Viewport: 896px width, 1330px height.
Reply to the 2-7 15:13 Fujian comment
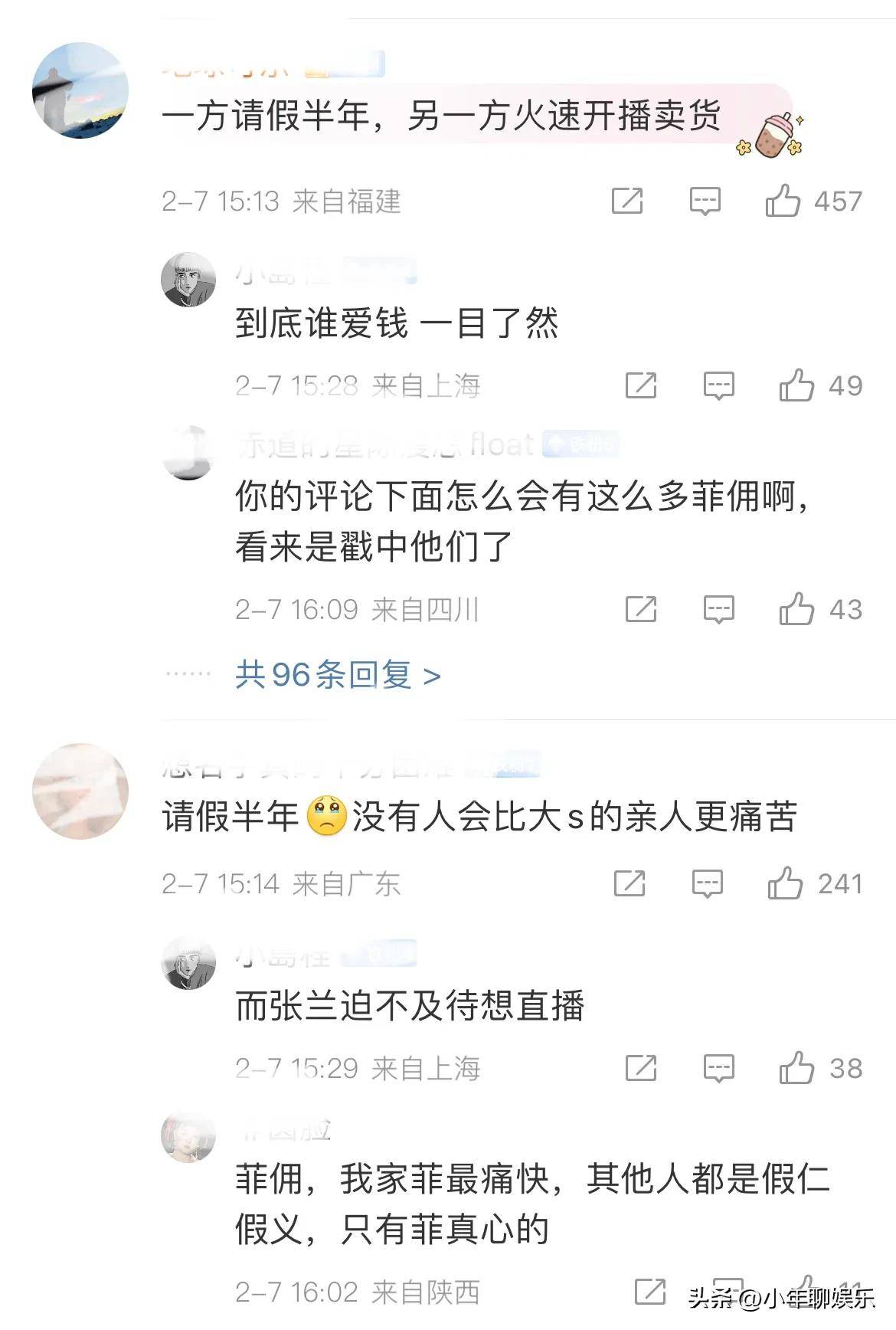tap(705, 201)
